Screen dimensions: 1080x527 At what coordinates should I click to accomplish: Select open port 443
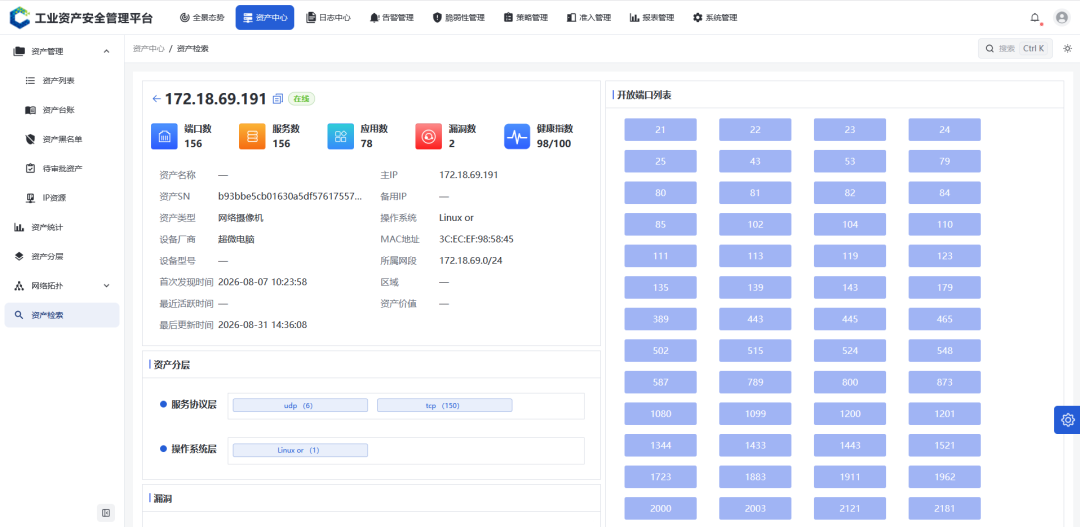click(x=755, y=319)
